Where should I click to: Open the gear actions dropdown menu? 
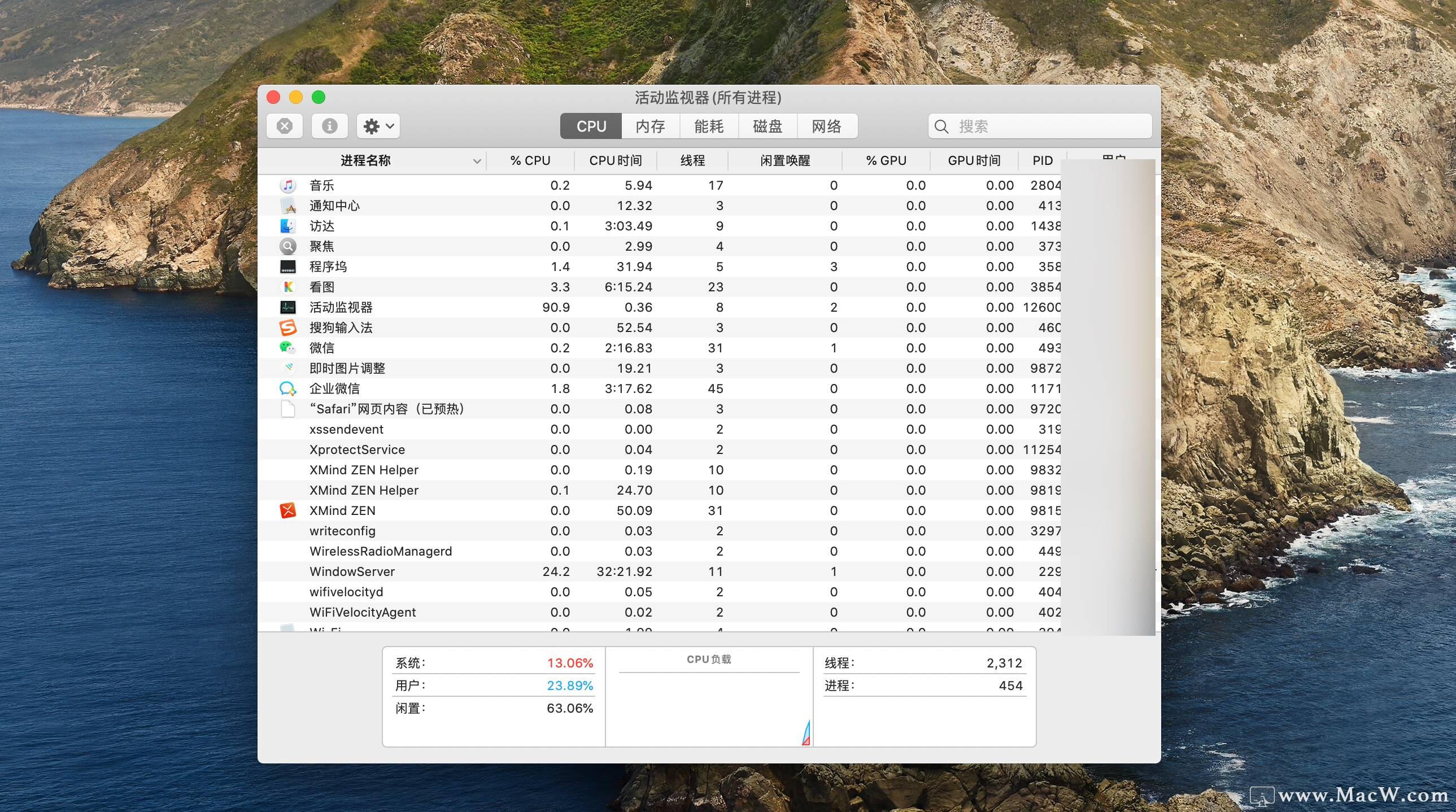coord(378,126)
